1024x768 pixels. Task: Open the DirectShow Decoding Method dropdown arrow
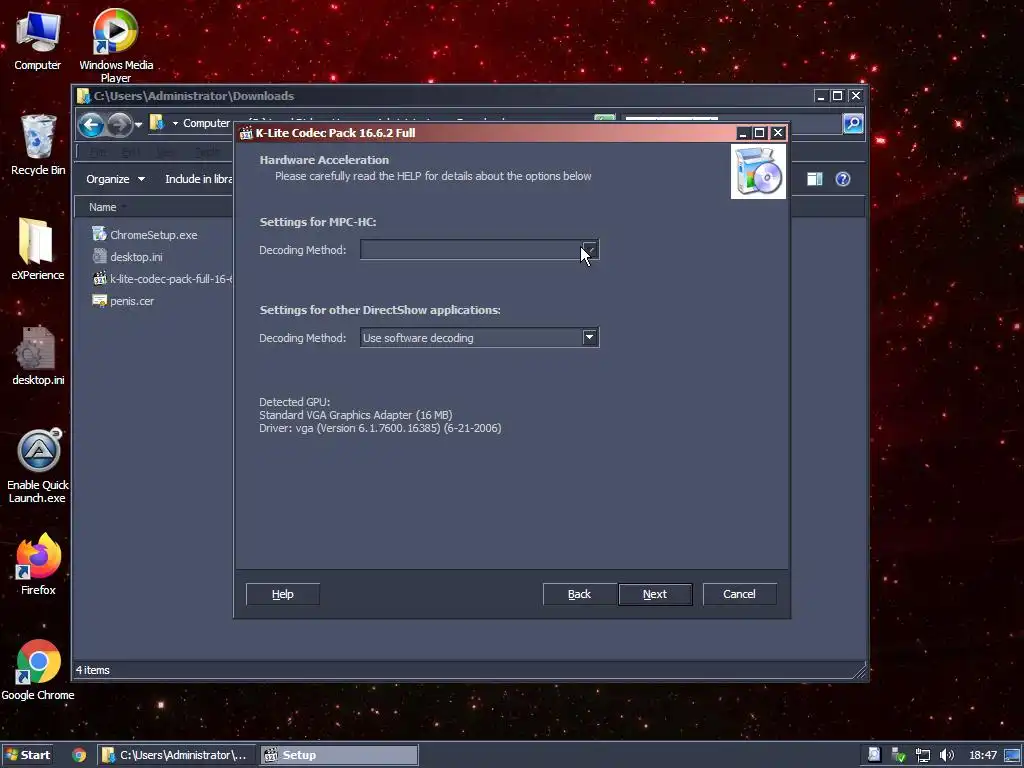[589, 337]
